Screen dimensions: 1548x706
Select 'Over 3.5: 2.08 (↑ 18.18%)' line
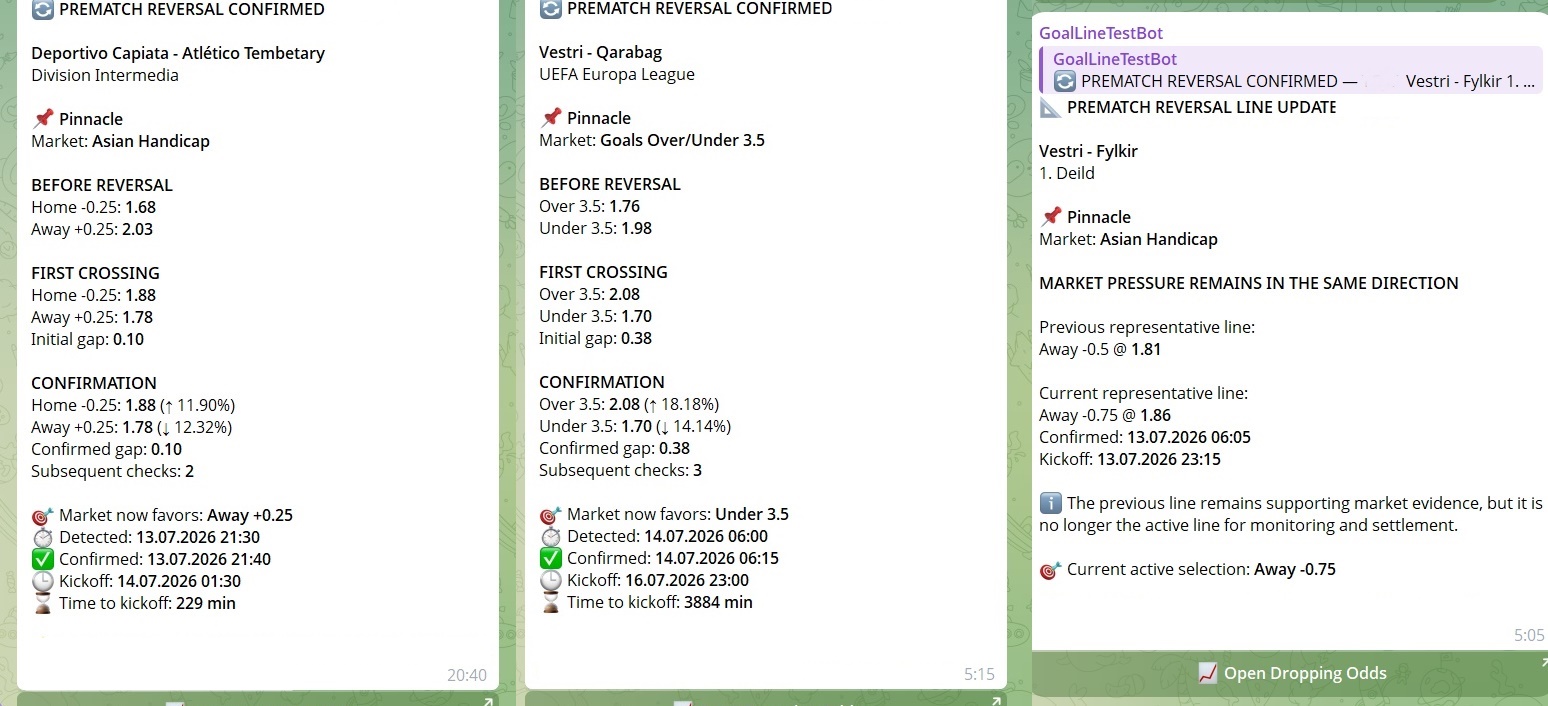629,404
